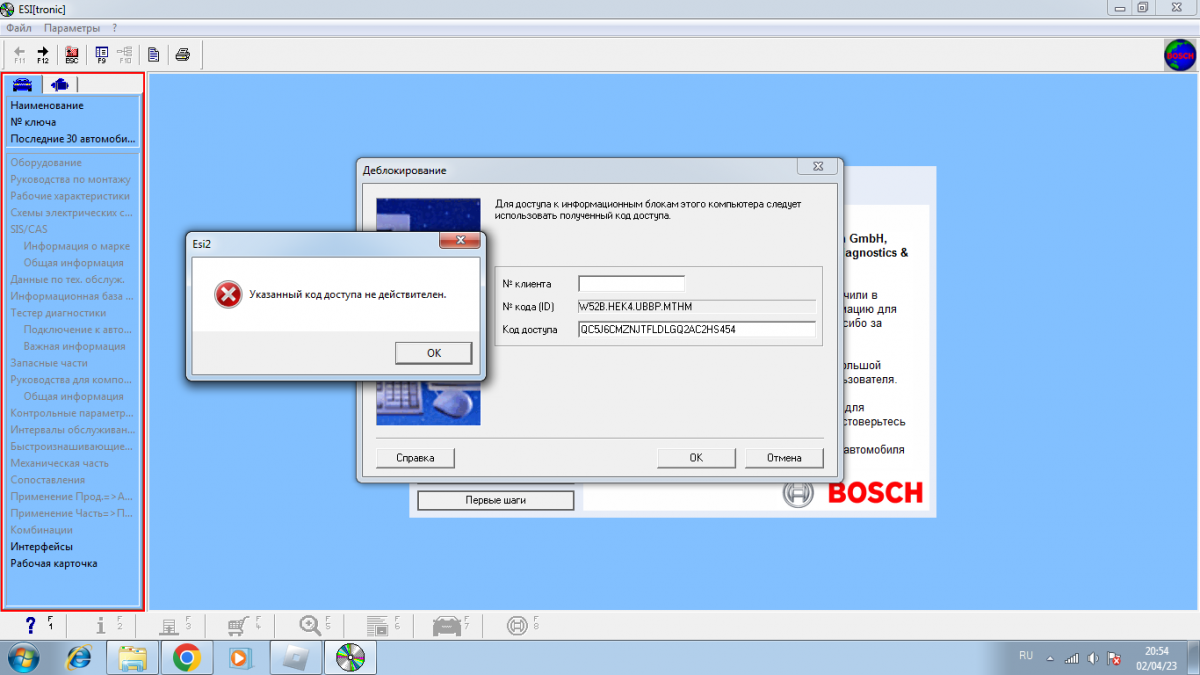
Task: Open the Windows Start menu
Action: [23, 657]
